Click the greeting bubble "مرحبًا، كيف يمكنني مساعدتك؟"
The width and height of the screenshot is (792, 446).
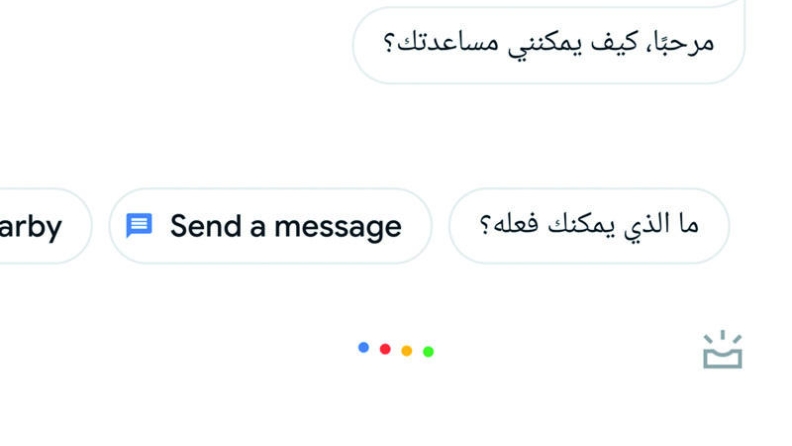(549, 45)
